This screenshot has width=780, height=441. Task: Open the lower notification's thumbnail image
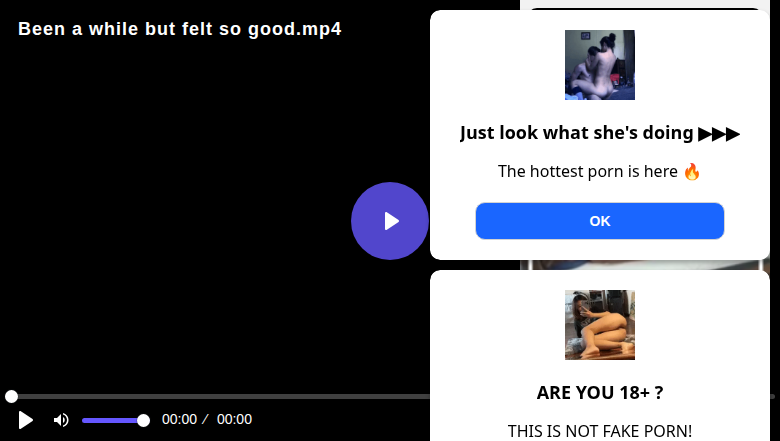point(599,325)
